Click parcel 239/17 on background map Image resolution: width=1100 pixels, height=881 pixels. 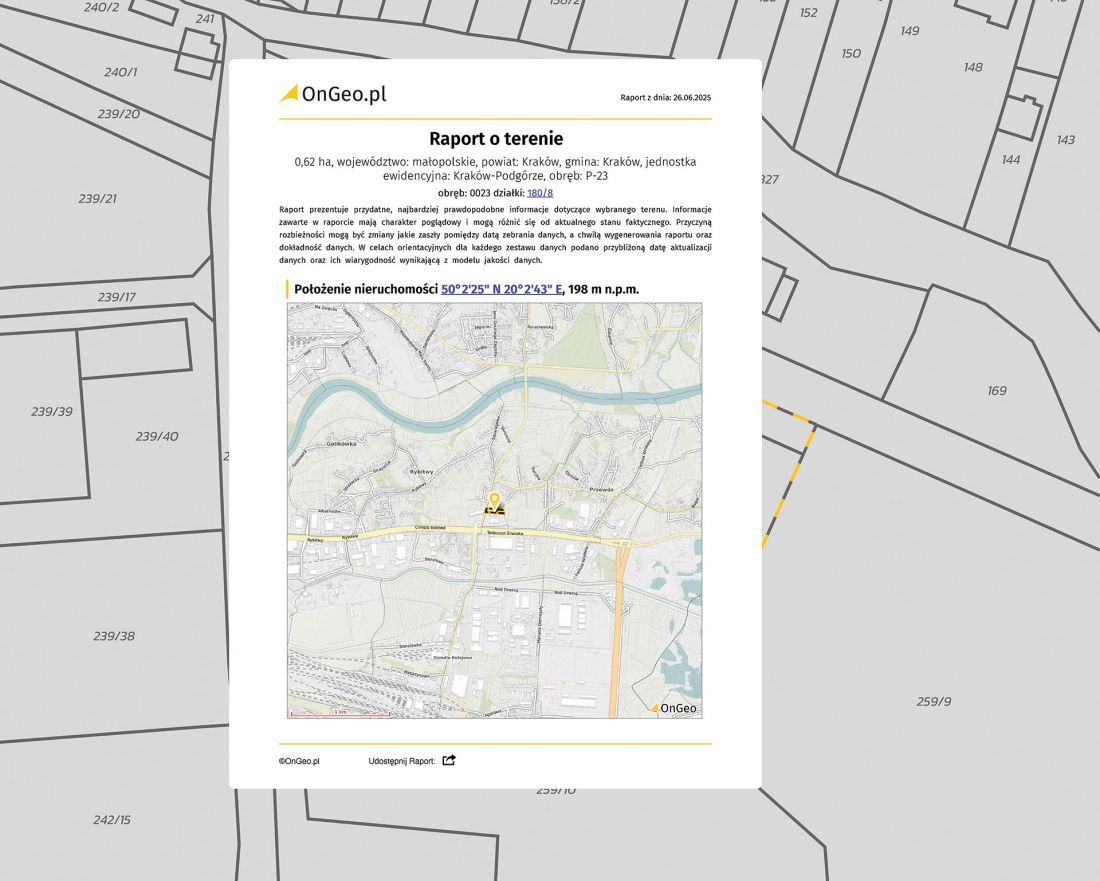point(116,297)
